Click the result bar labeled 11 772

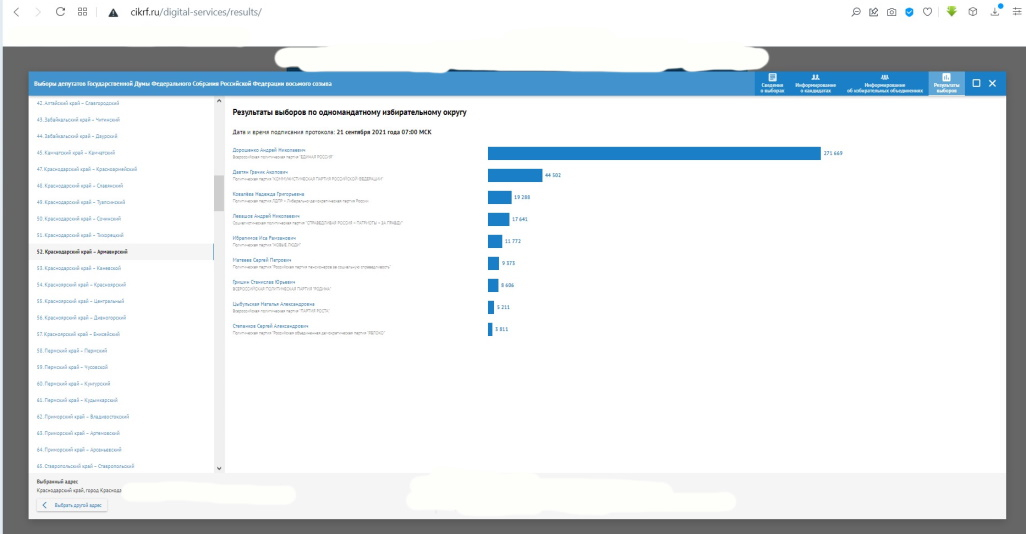coord(495,241)
